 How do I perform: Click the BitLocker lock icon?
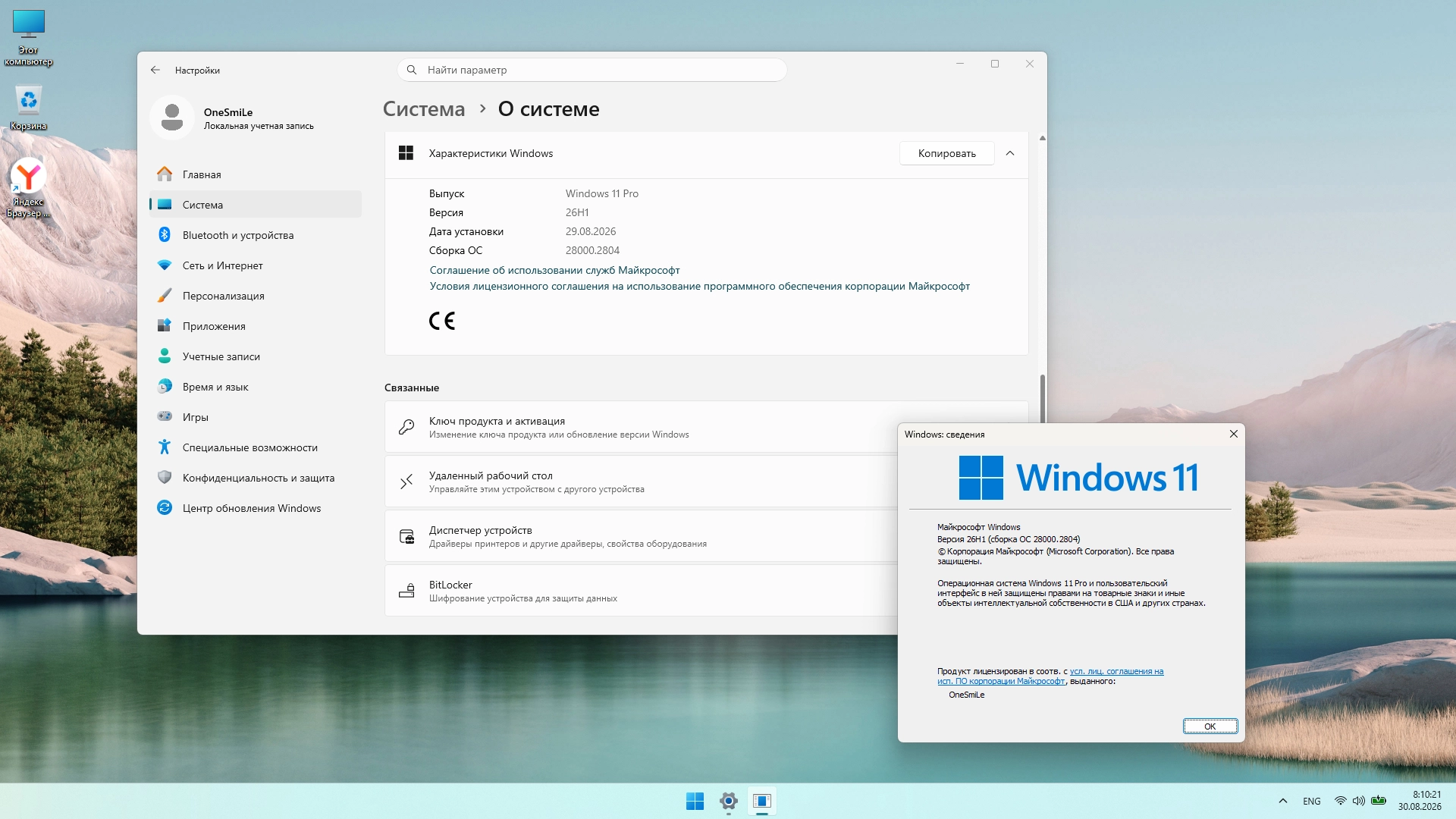click(406, 591)
